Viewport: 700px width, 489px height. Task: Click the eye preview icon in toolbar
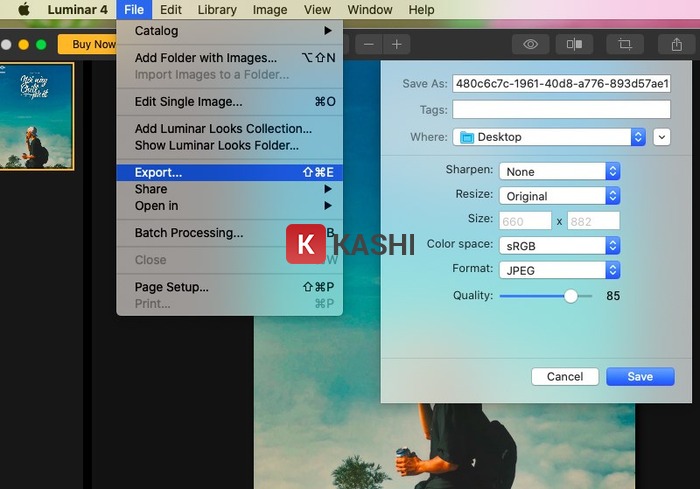[x=531, y=44]
